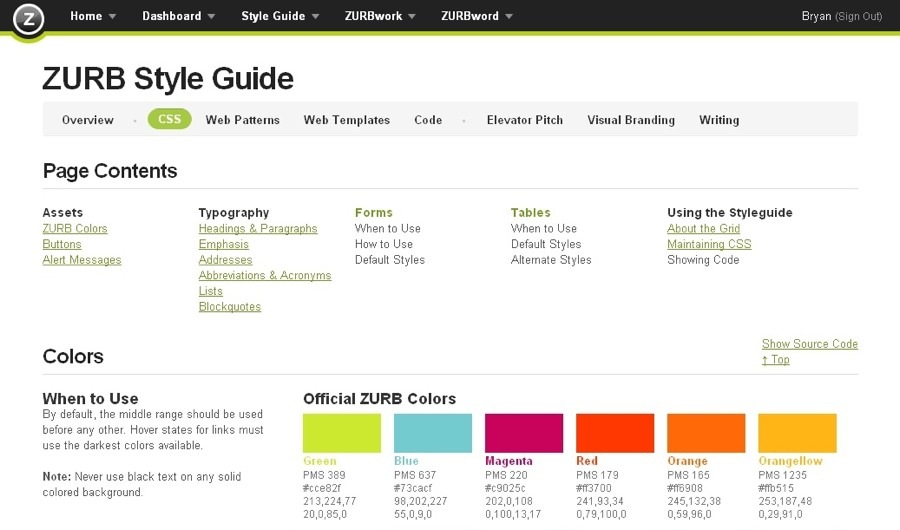Image resolution: width=900 pixels, height=530 pixels.
Task: Open the Addresses link
Action: coord(225,260)
